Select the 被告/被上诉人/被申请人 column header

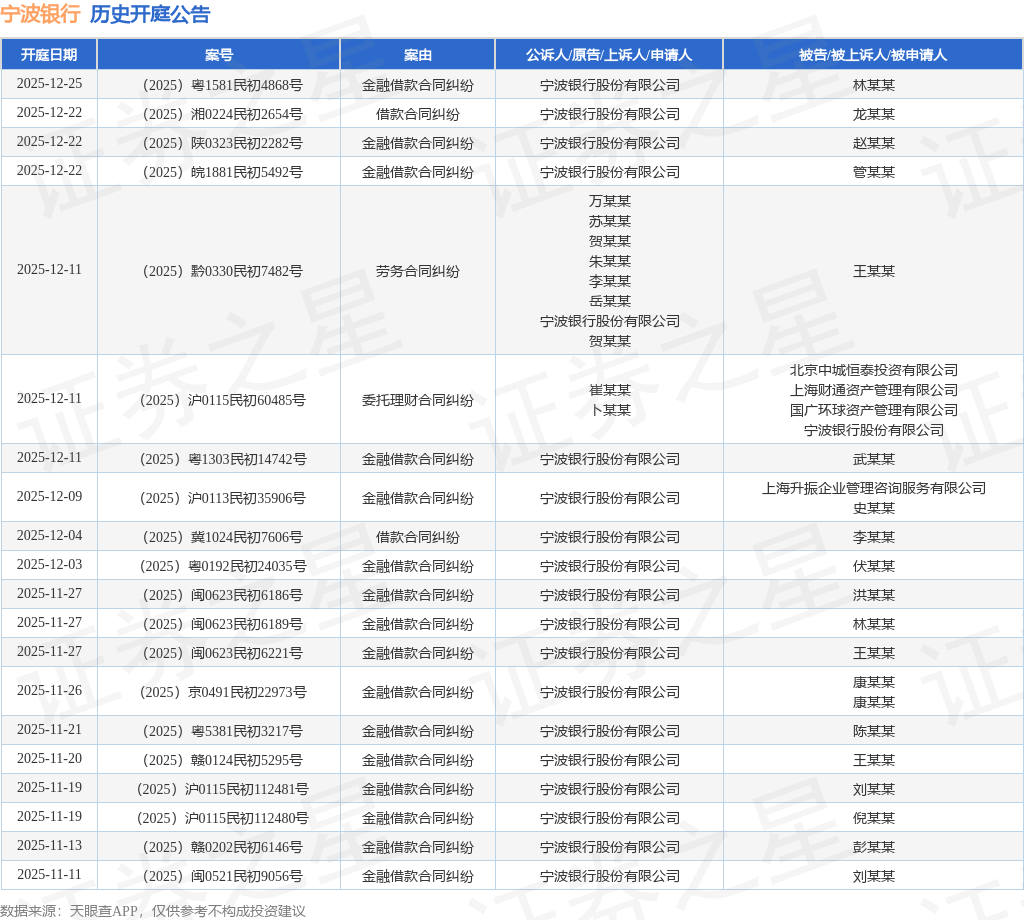[873, 55]
